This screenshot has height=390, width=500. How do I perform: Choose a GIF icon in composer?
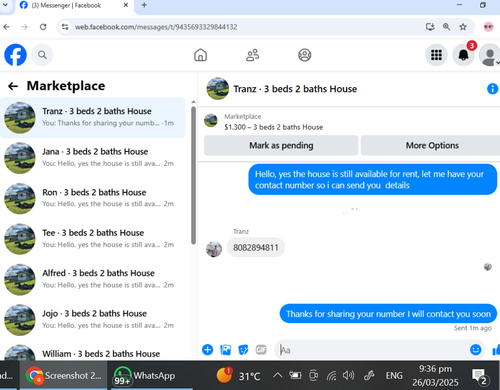(261, 350)
